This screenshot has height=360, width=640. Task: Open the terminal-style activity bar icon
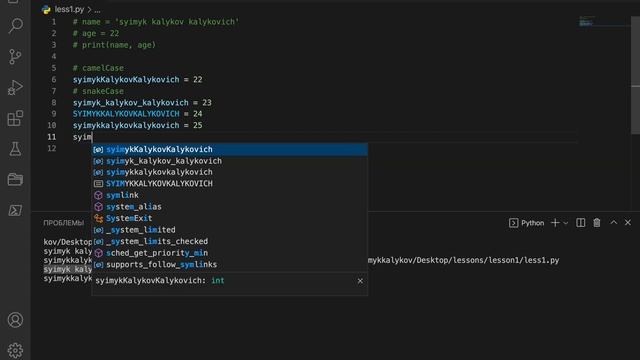[15, 210]
